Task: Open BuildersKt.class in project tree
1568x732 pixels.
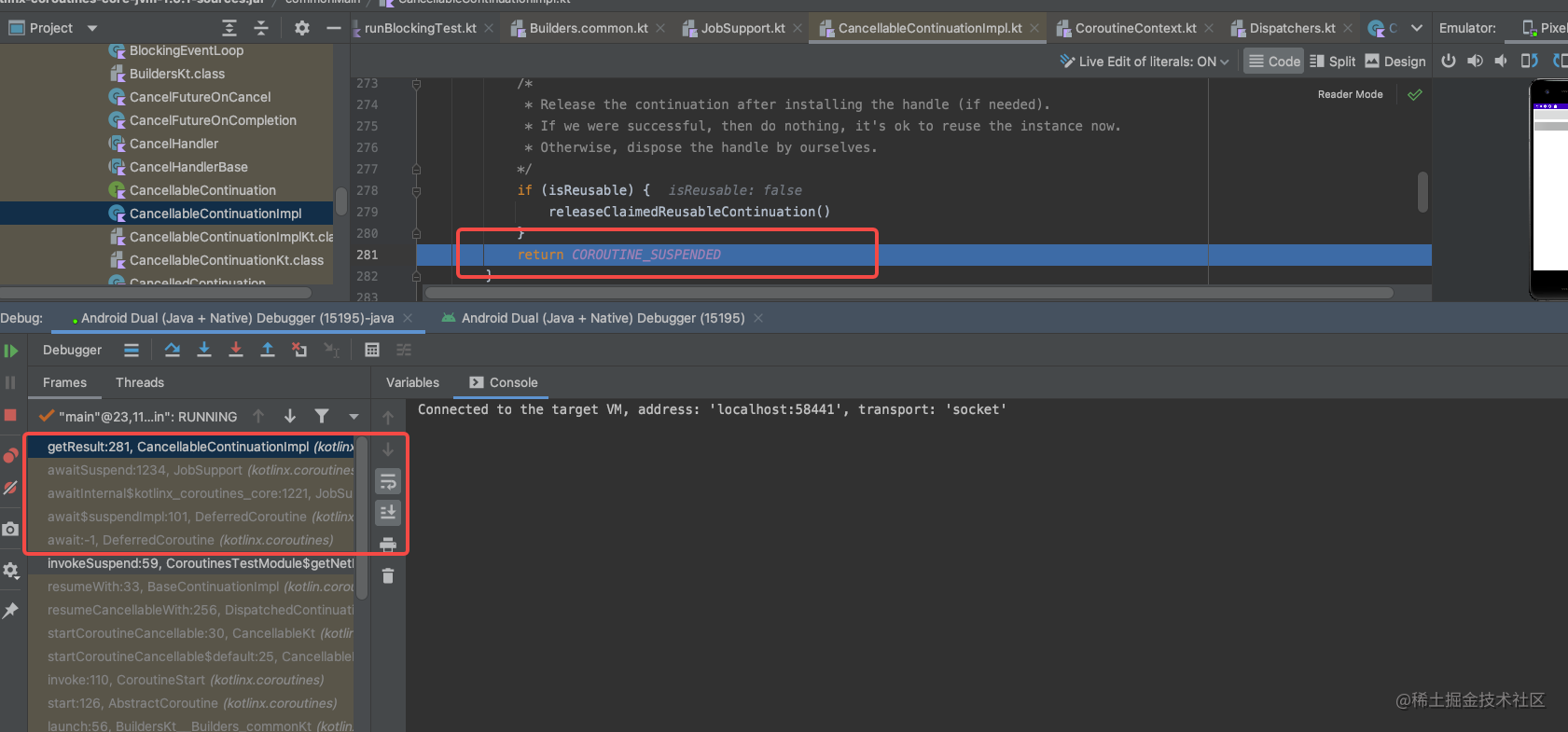Action: [177, 74]
